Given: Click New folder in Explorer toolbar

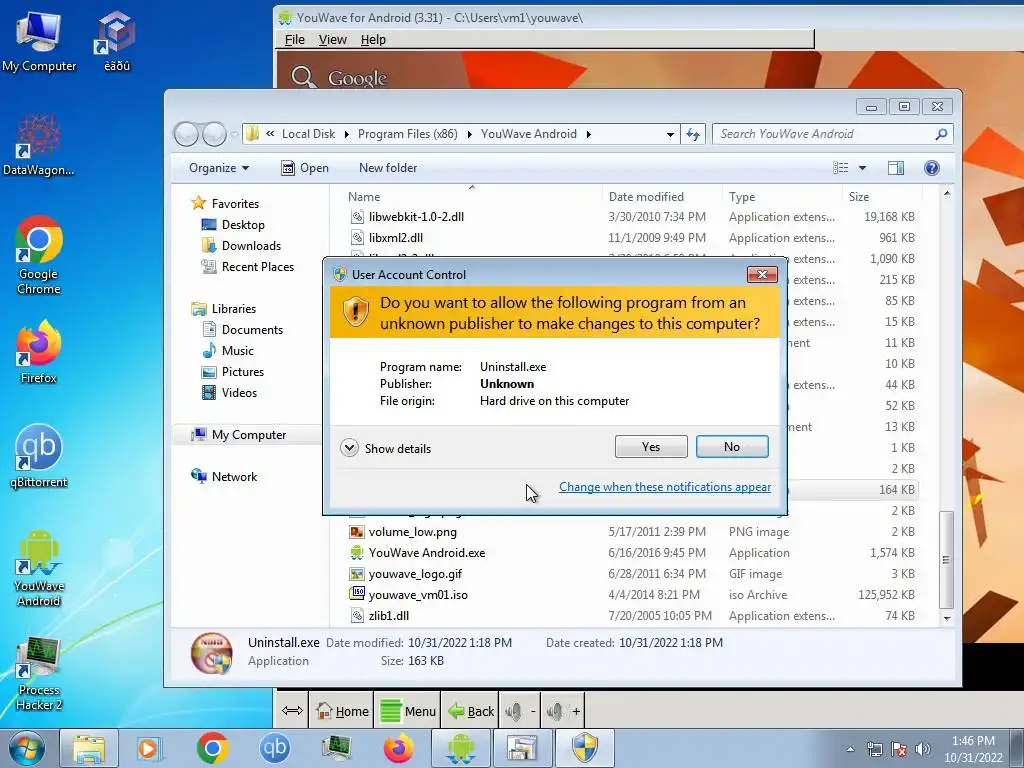Looking at the screenshot, I should (x=388, y=168).
